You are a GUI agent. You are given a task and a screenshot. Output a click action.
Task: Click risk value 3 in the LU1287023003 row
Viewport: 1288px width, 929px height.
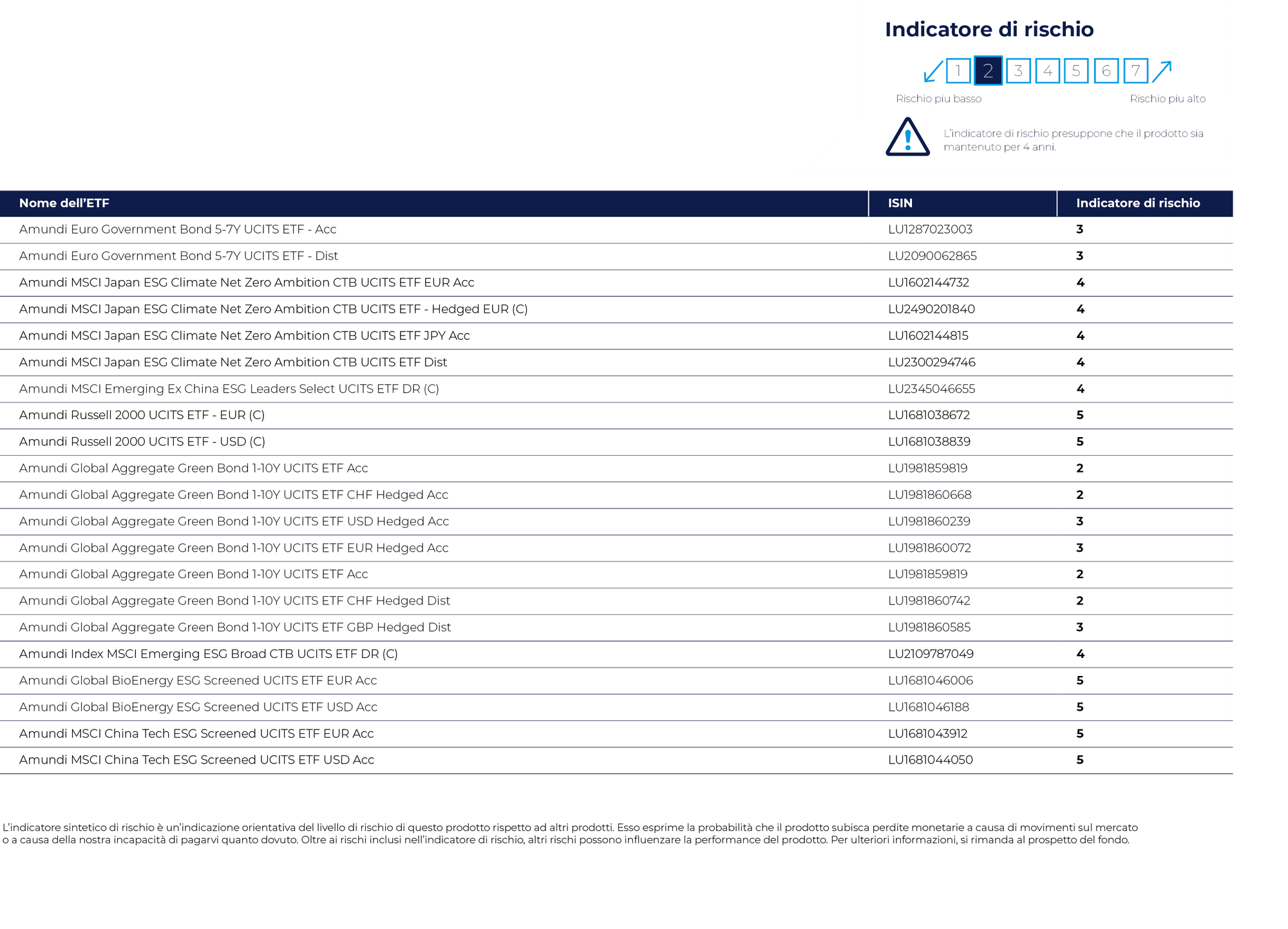(1080, 229)
